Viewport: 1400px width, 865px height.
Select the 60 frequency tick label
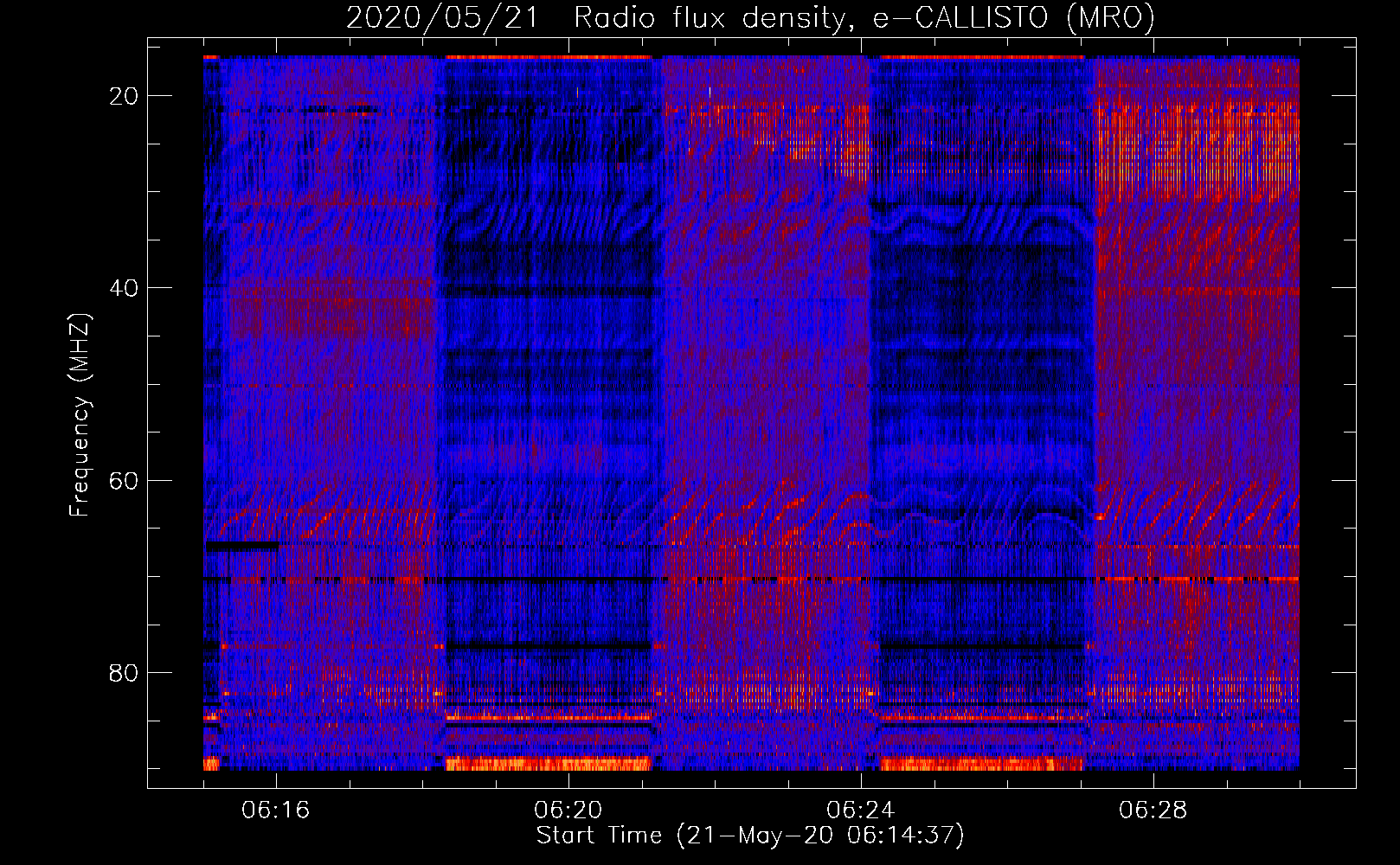coord(125,480)
